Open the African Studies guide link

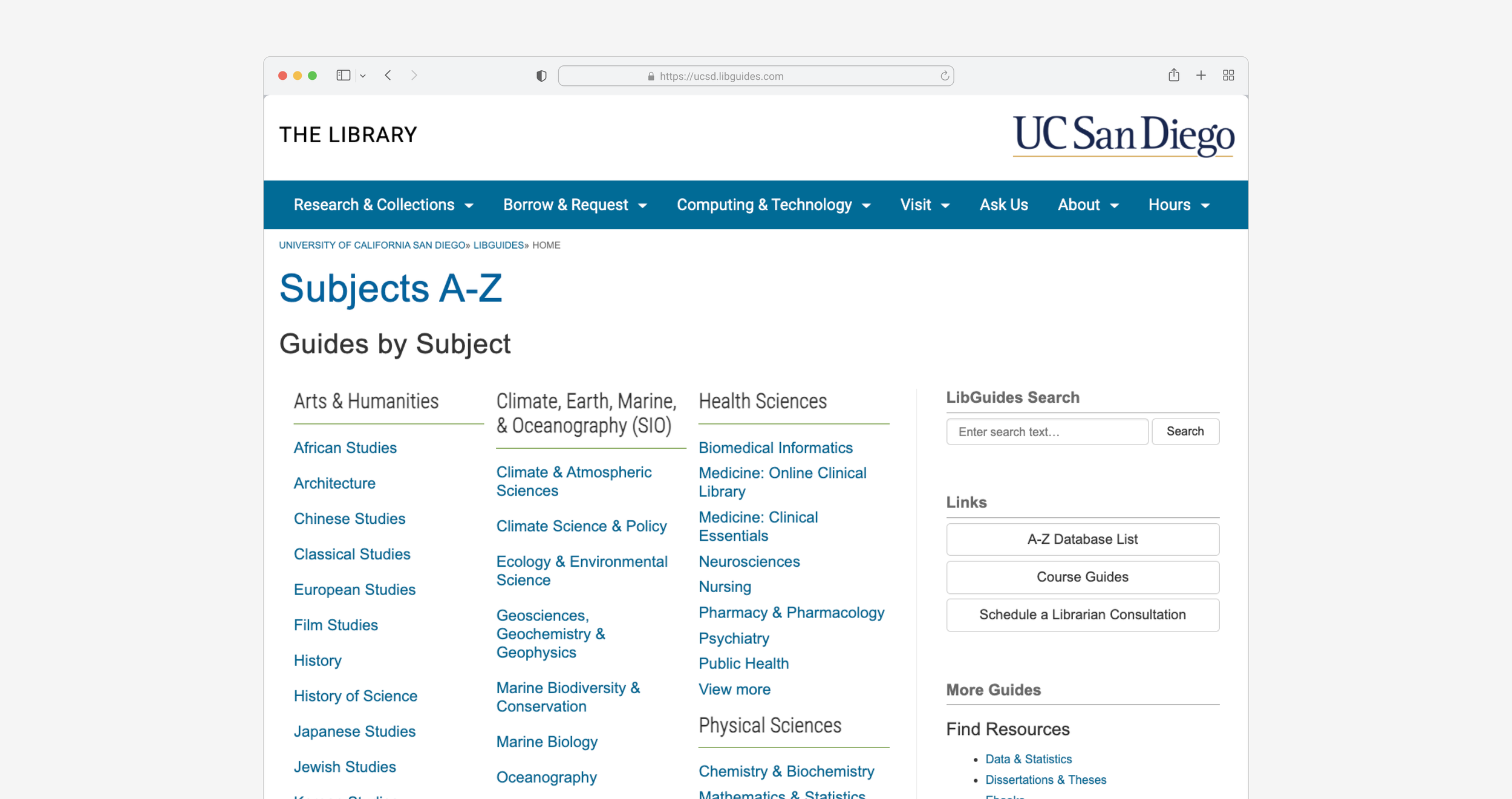click(x=345, y=448)
